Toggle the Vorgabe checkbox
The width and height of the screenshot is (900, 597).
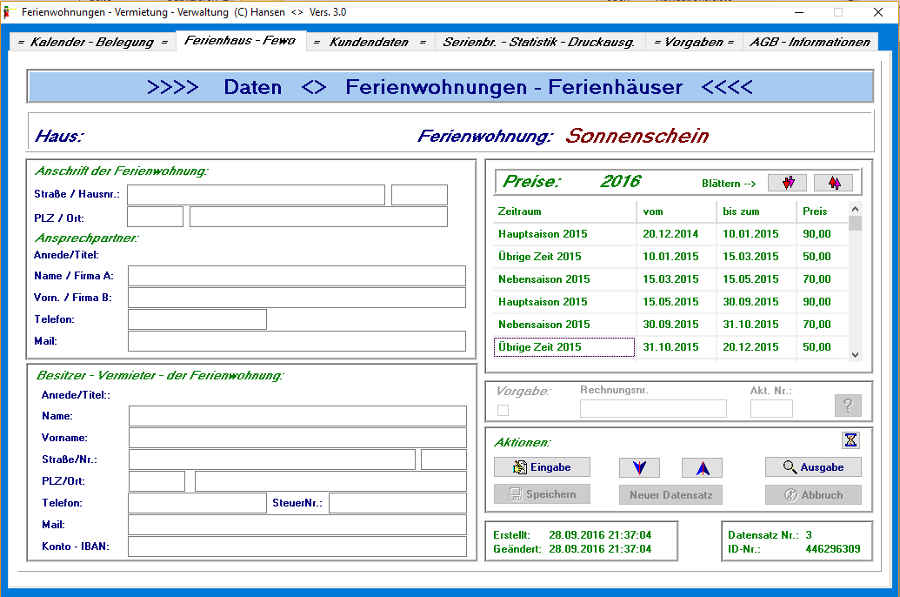503,409
